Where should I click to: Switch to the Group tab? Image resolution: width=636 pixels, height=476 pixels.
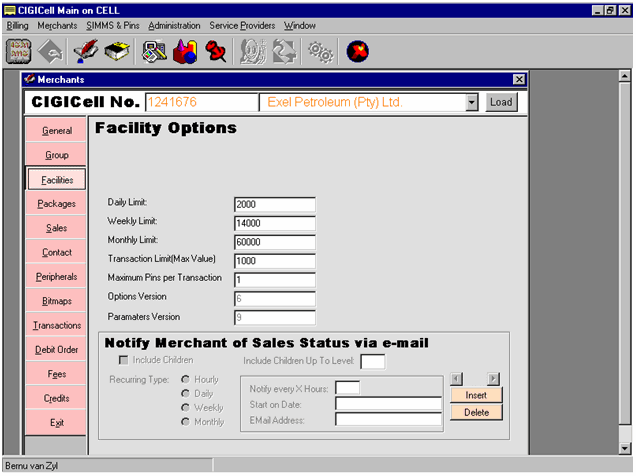coord(56,154)
